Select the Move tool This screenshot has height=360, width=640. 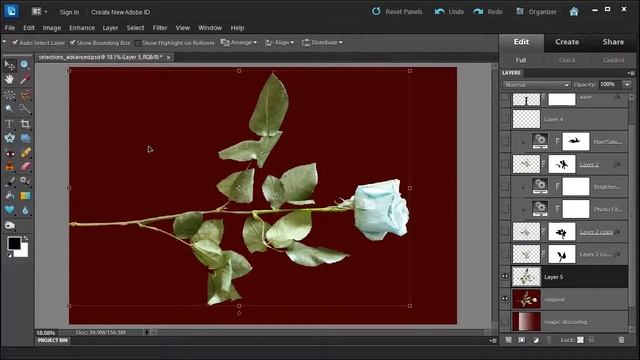(x=9, y=65)
